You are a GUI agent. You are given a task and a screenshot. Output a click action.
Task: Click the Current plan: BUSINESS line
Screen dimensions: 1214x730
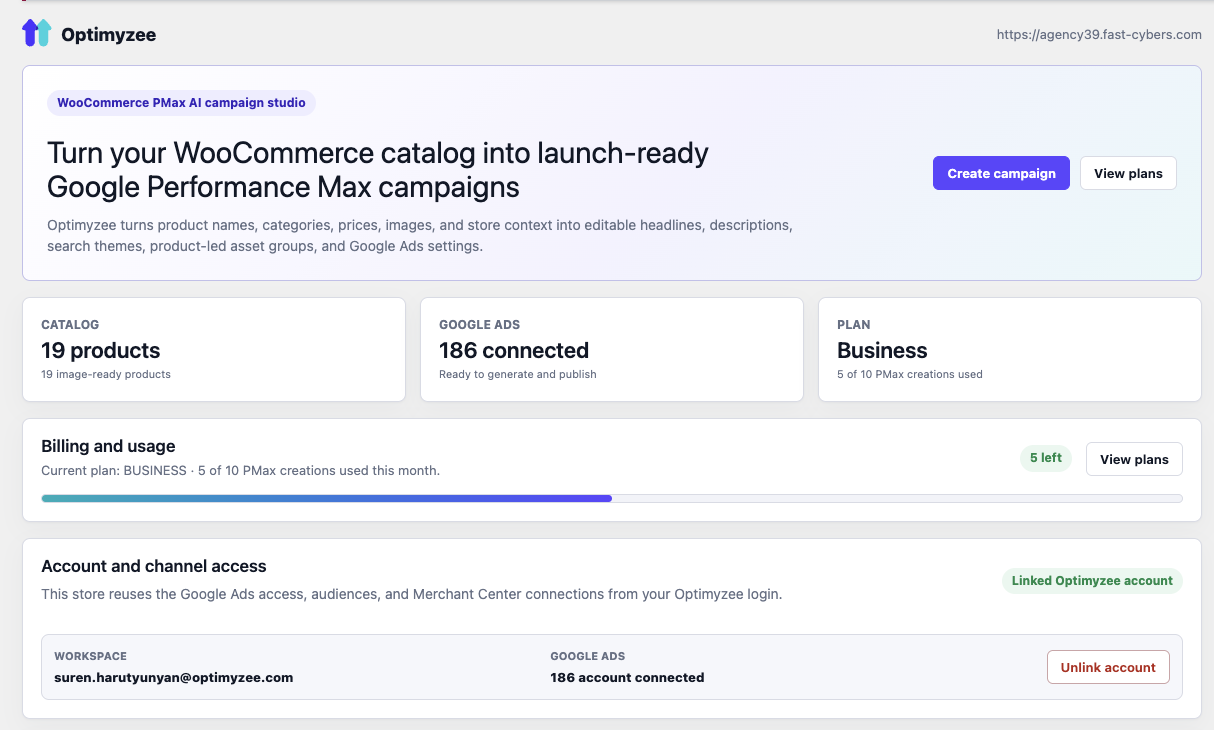coord(240,470)
